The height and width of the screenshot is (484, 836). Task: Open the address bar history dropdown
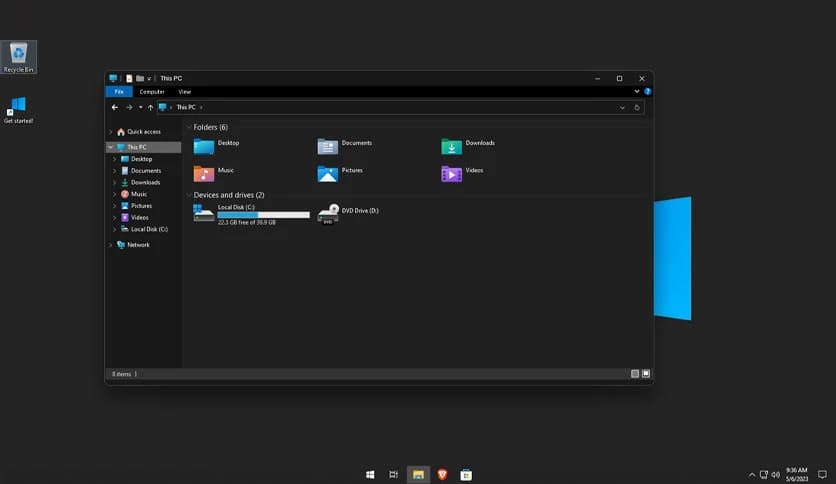(622, 107)
